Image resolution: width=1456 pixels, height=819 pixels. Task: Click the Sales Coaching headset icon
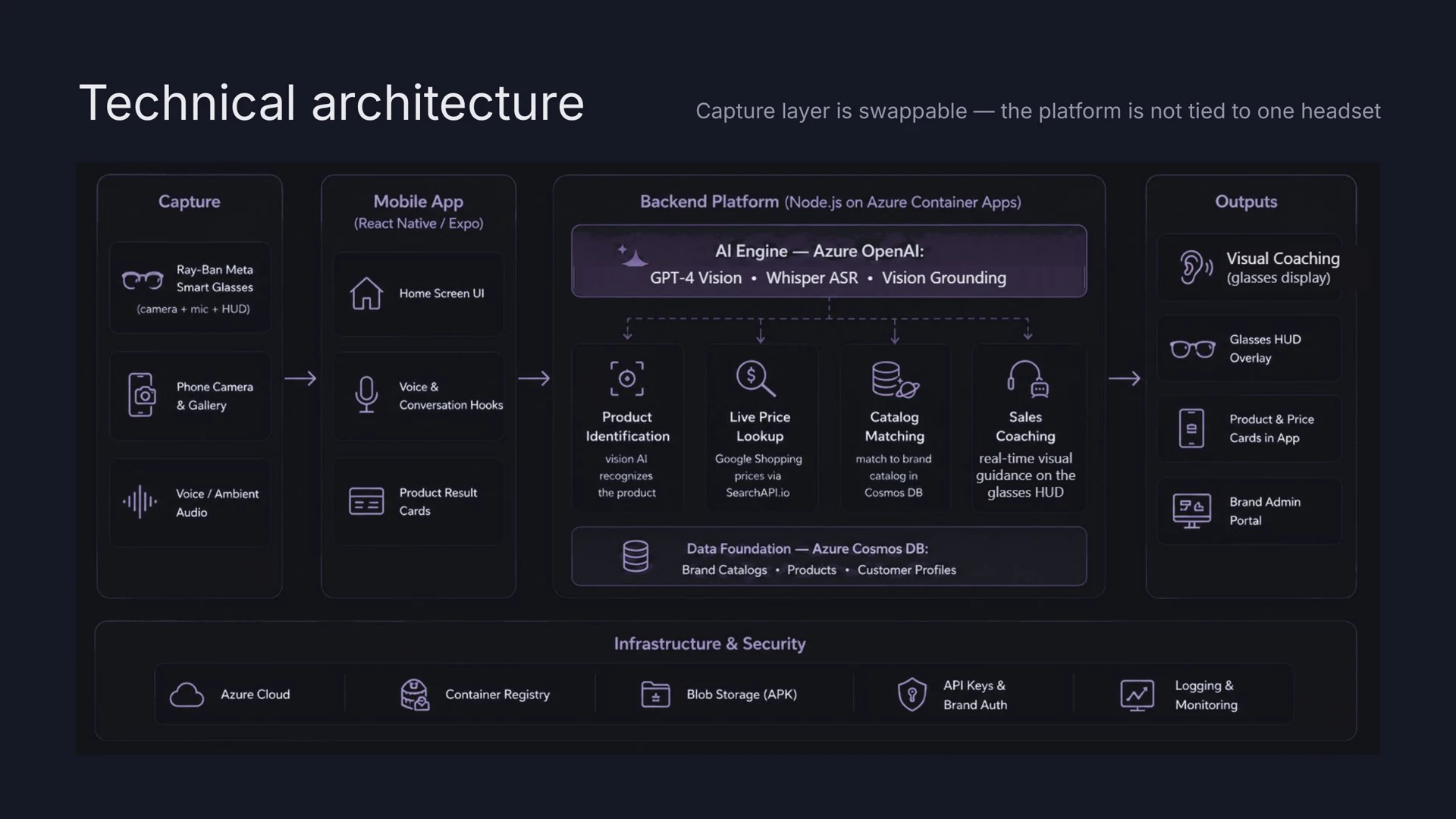[1028, 378]
